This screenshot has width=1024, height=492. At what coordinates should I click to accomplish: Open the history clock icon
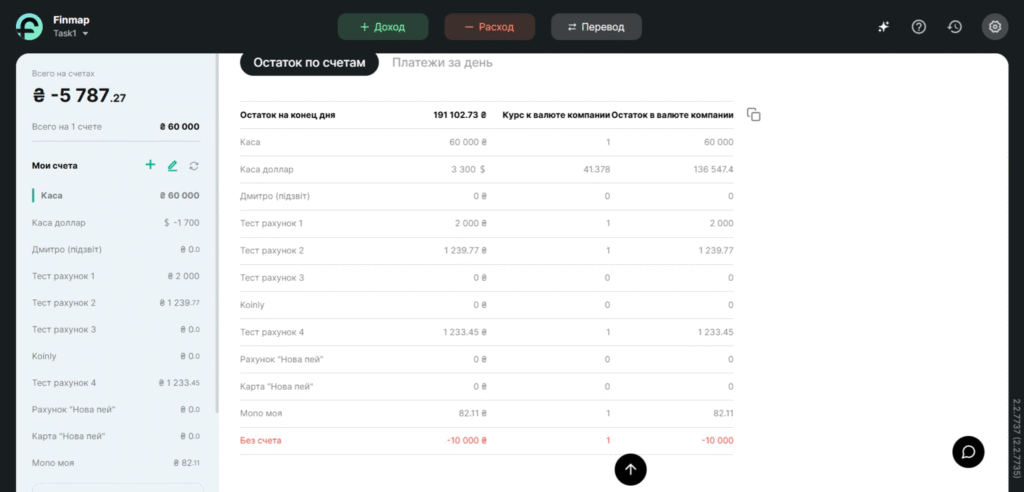pyautogui.click(x=955, y=27)
